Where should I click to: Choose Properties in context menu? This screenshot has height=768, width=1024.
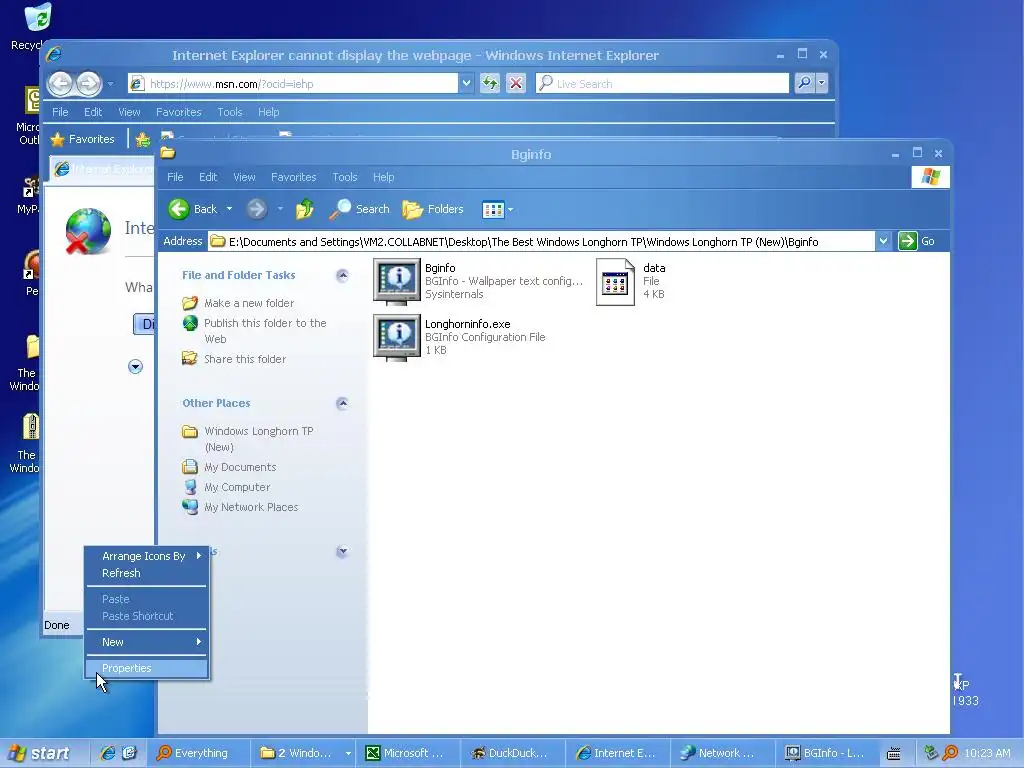coord(147,668)
